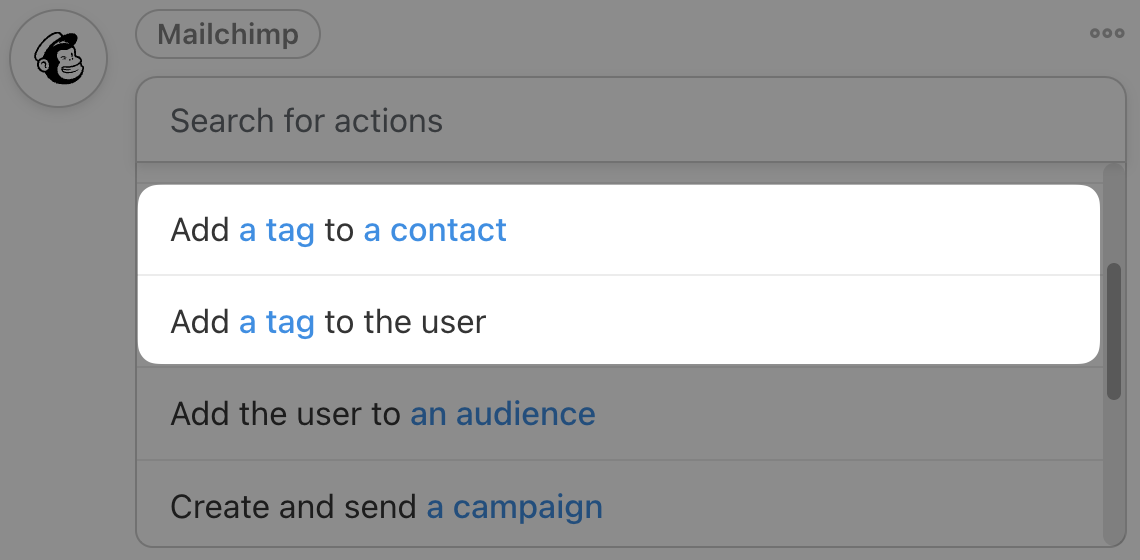Click 'Add the user to' text in the audience row
1140x560 pixels.
tap(286, 414)
